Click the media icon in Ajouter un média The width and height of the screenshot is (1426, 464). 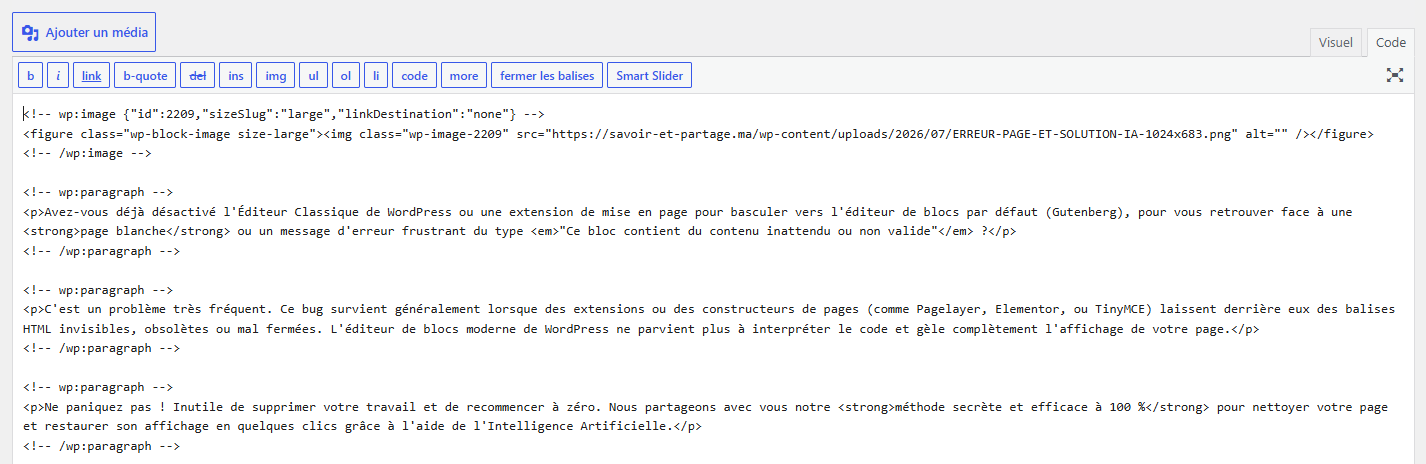31,32
